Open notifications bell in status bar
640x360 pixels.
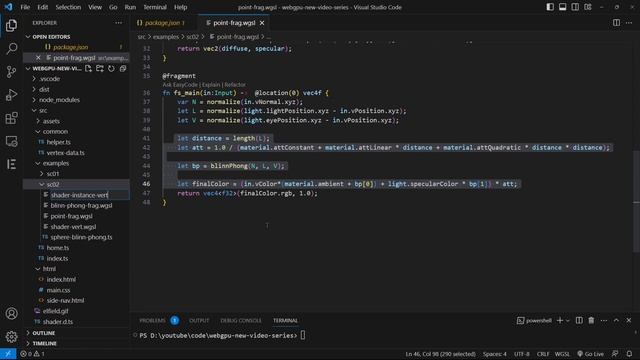coord(629,354)
